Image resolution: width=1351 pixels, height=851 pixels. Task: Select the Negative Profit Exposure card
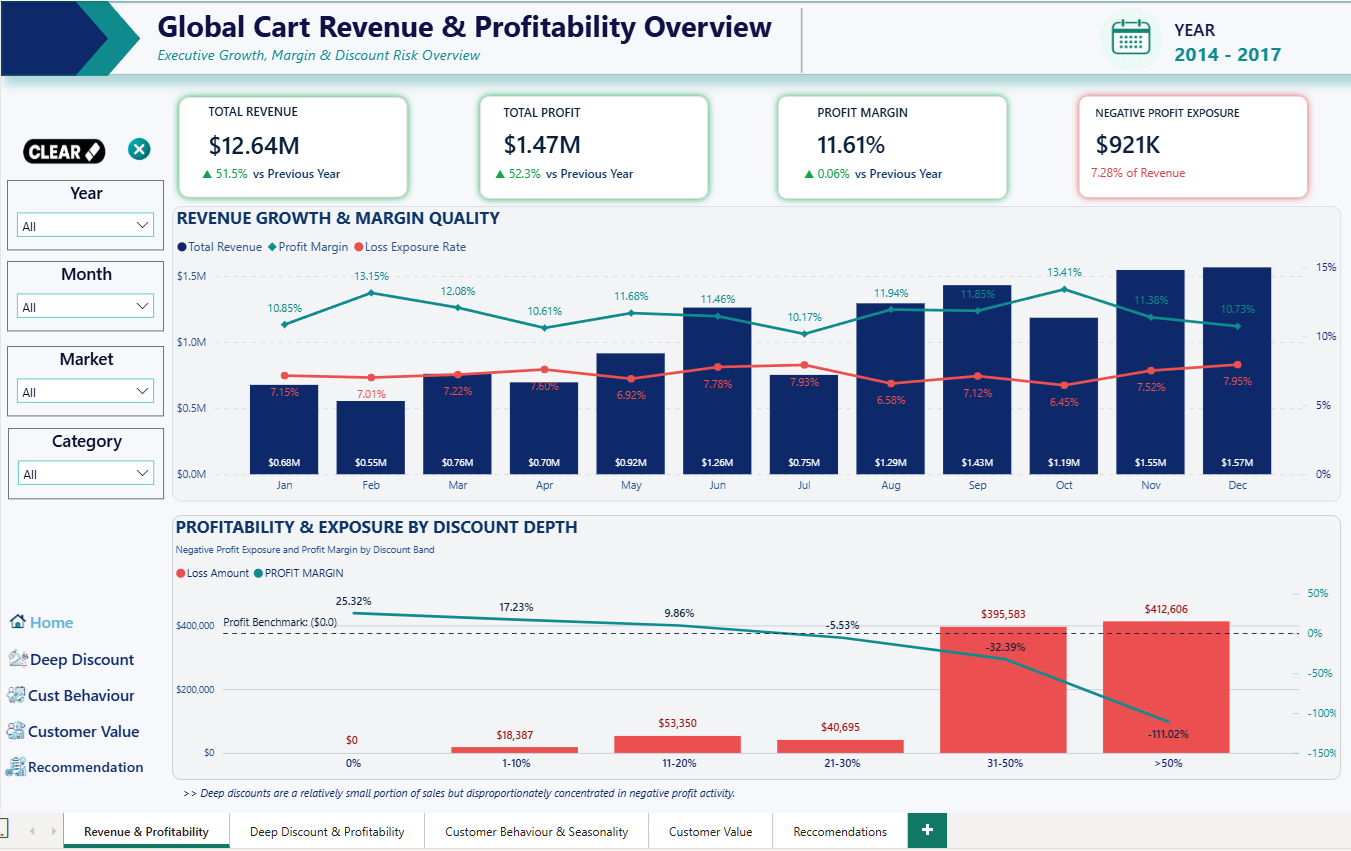1193,147
